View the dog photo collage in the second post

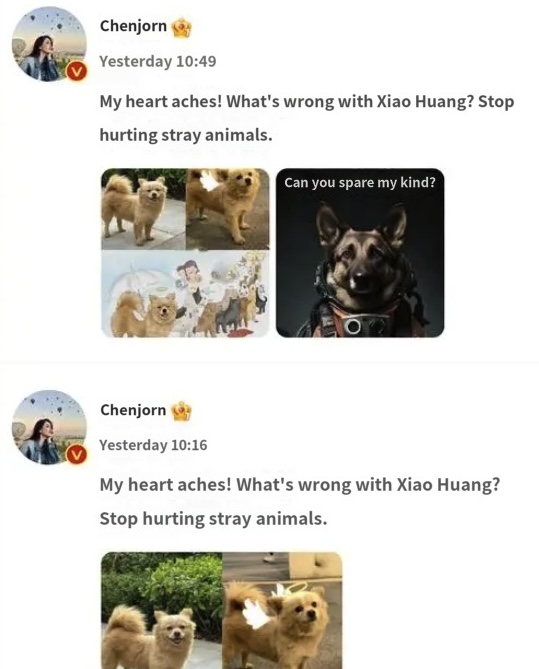(221, 610)
